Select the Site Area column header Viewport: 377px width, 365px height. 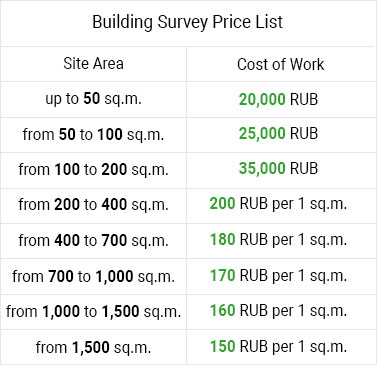(94, 63)
